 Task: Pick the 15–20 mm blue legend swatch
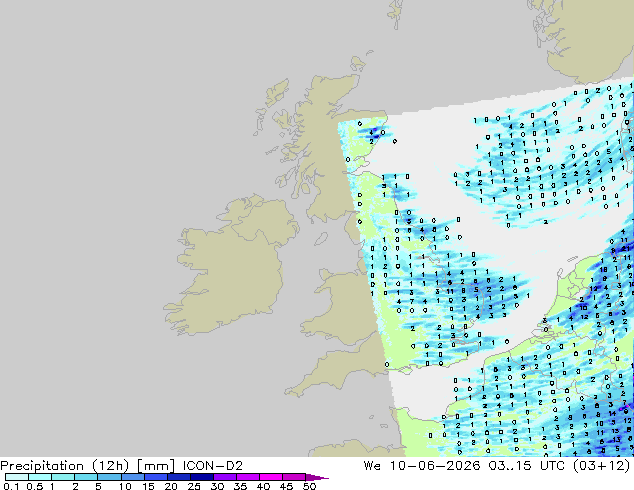(x=155, y=477)
